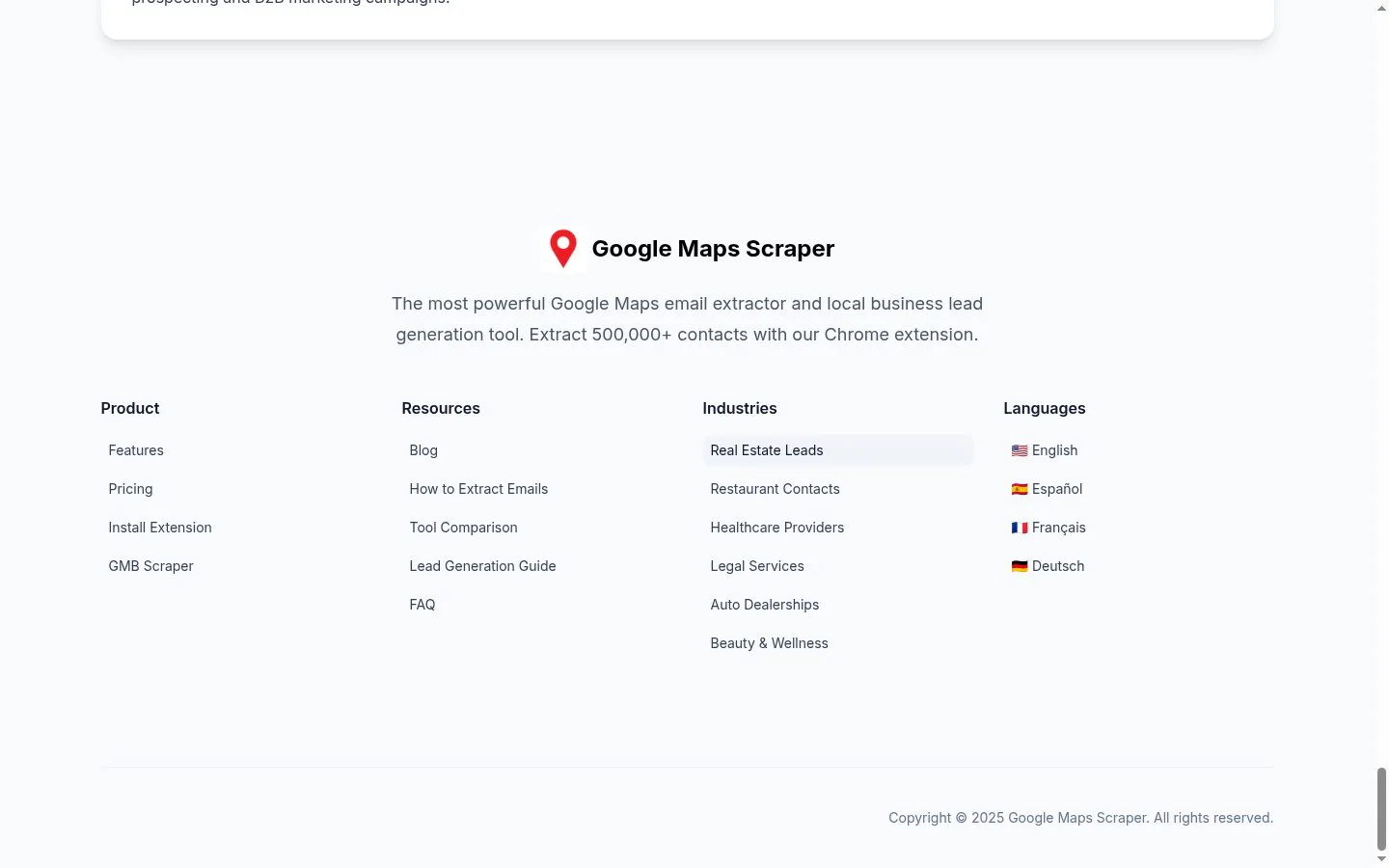Open Healthcare Providers industry link
Viewport: 1389px width, 868px height.
point(776,528)
